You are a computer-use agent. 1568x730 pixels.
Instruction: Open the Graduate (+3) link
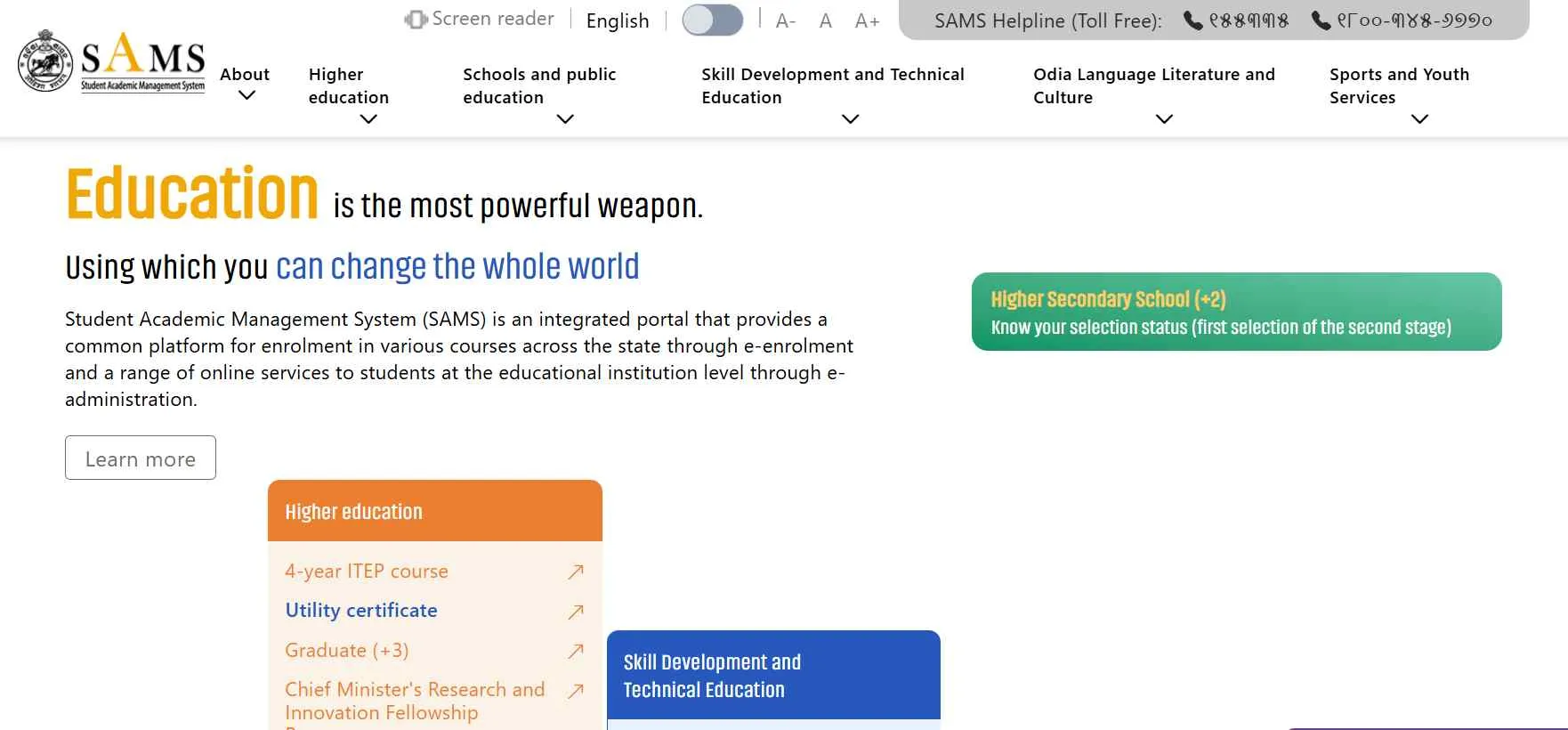pyautogui.click(x=347, y=651)
